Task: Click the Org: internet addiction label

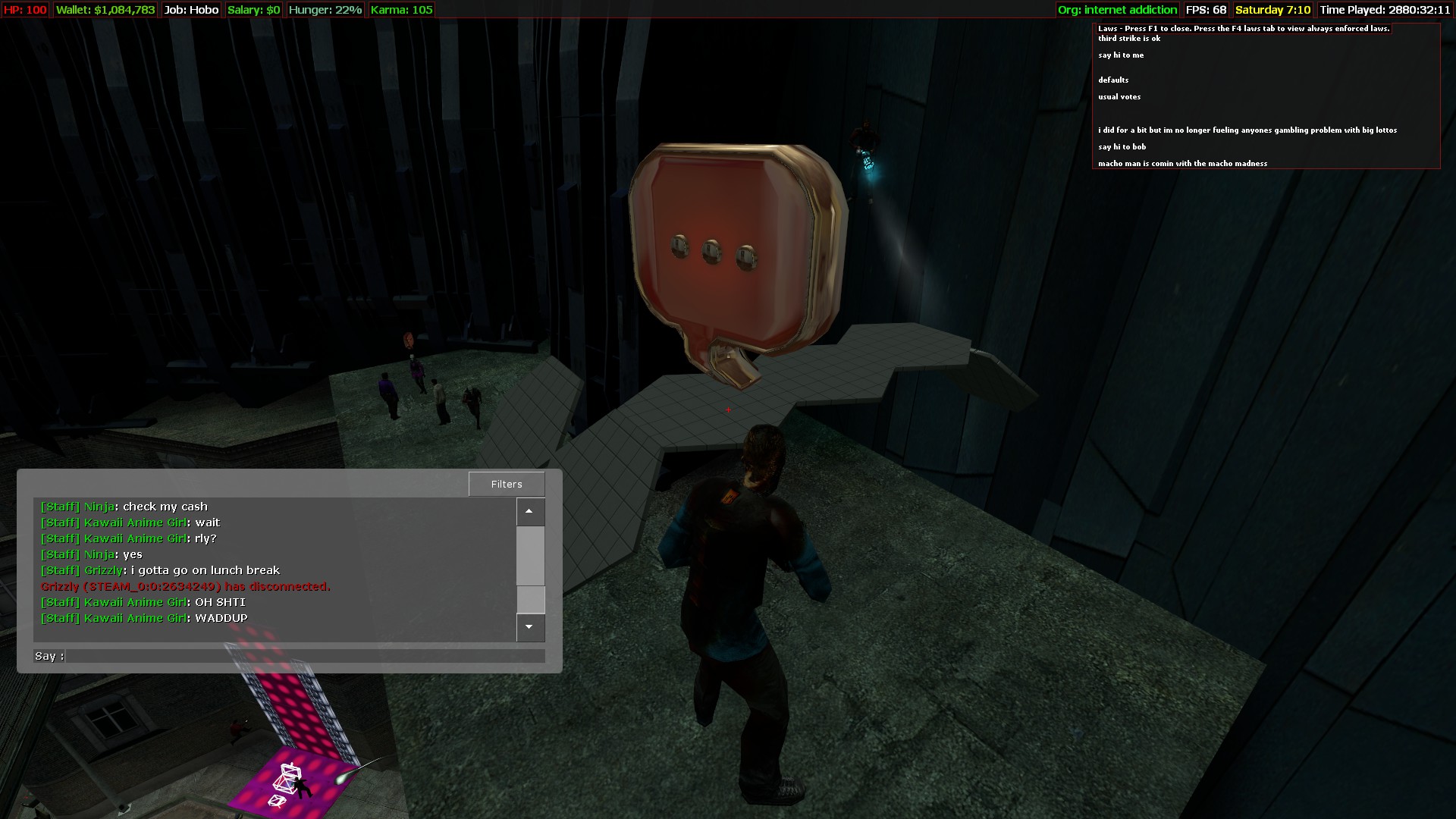Action: (1117, 10)
